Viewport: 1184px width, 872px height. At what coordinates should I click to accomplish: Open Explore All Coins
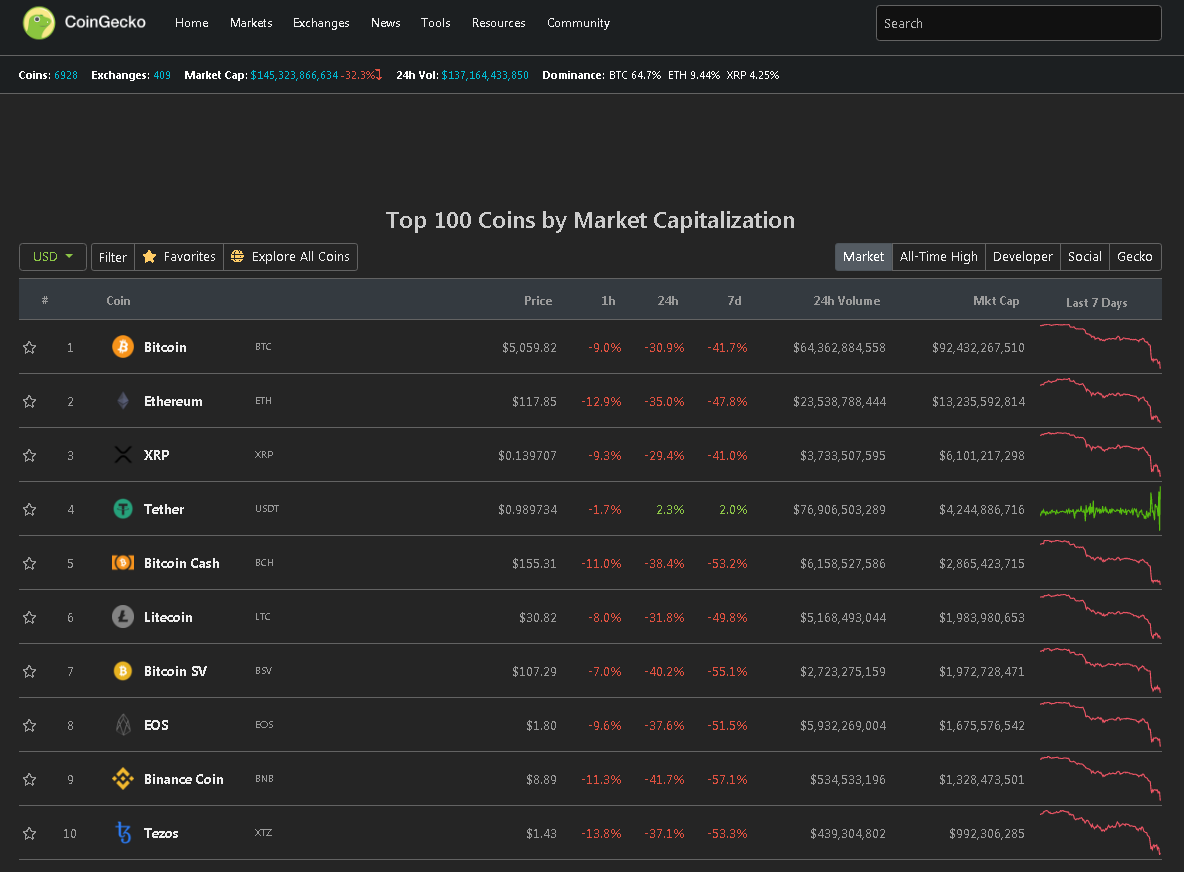pyautogui.click(x=290, y=257)
